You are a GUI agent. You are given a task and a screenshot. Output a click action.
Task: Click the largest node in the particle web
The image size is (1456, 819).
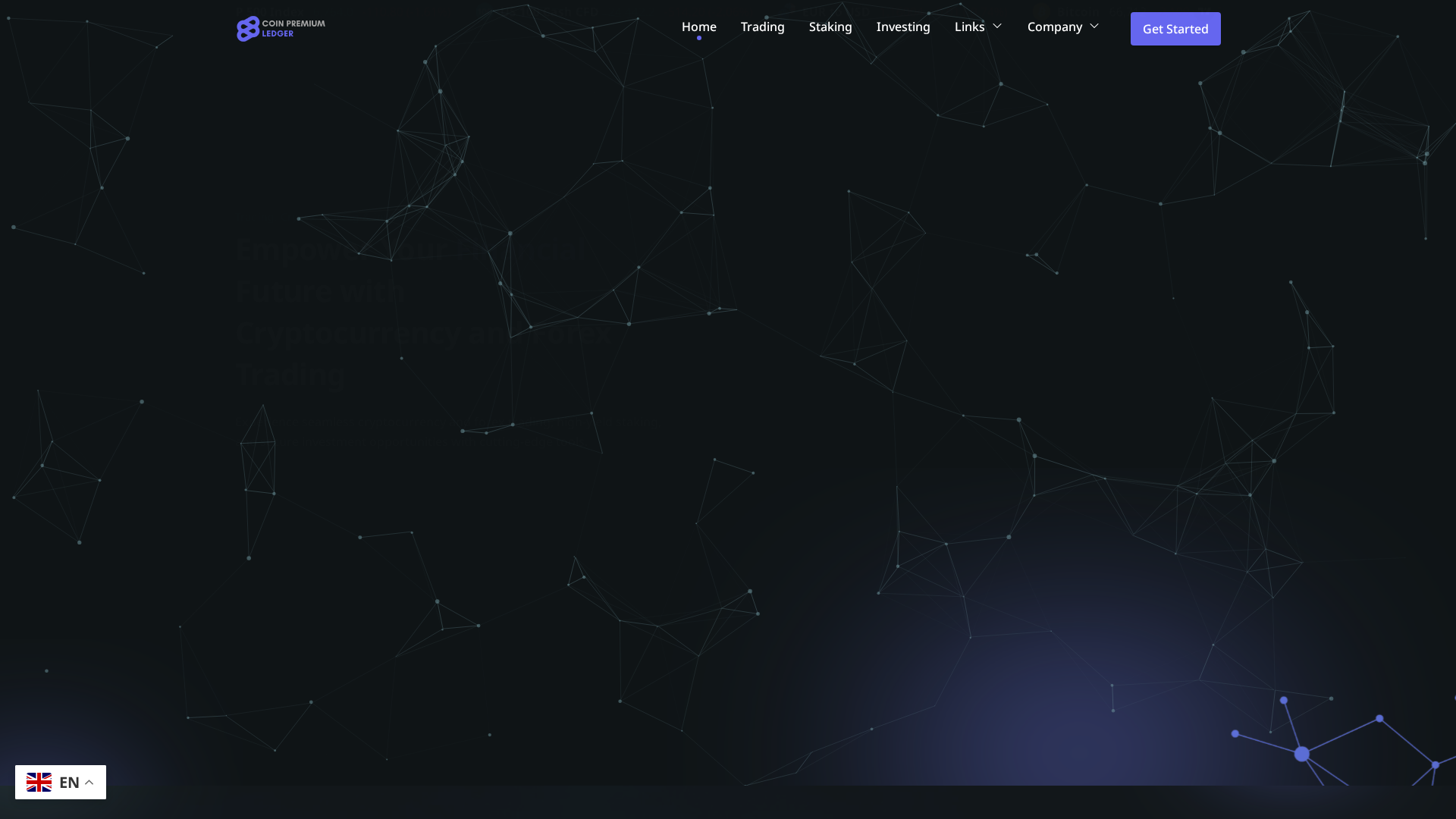pyautogui.click(x=1302, y=753)
